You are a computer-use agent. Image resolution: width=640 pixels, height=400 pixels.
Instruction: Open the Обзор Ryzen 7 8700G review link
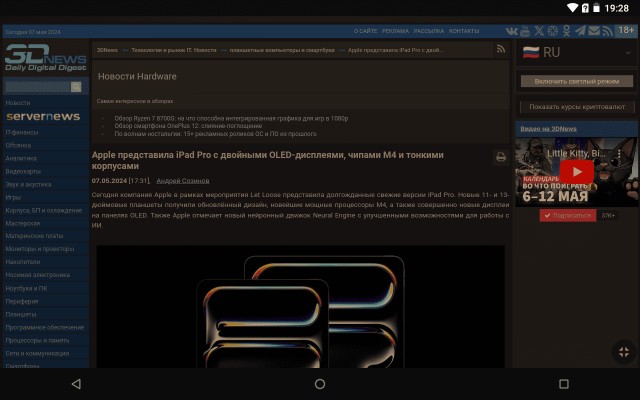(231, 118)
